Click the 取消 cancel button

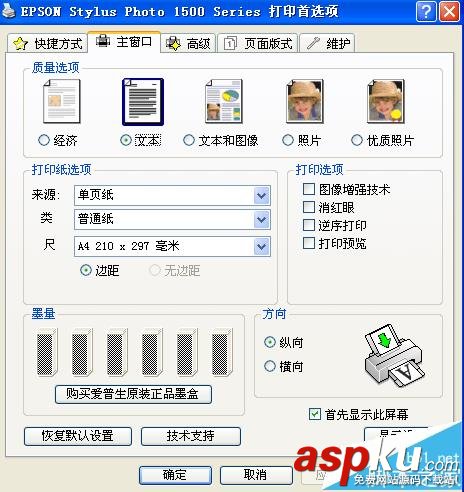coord(256,475)
